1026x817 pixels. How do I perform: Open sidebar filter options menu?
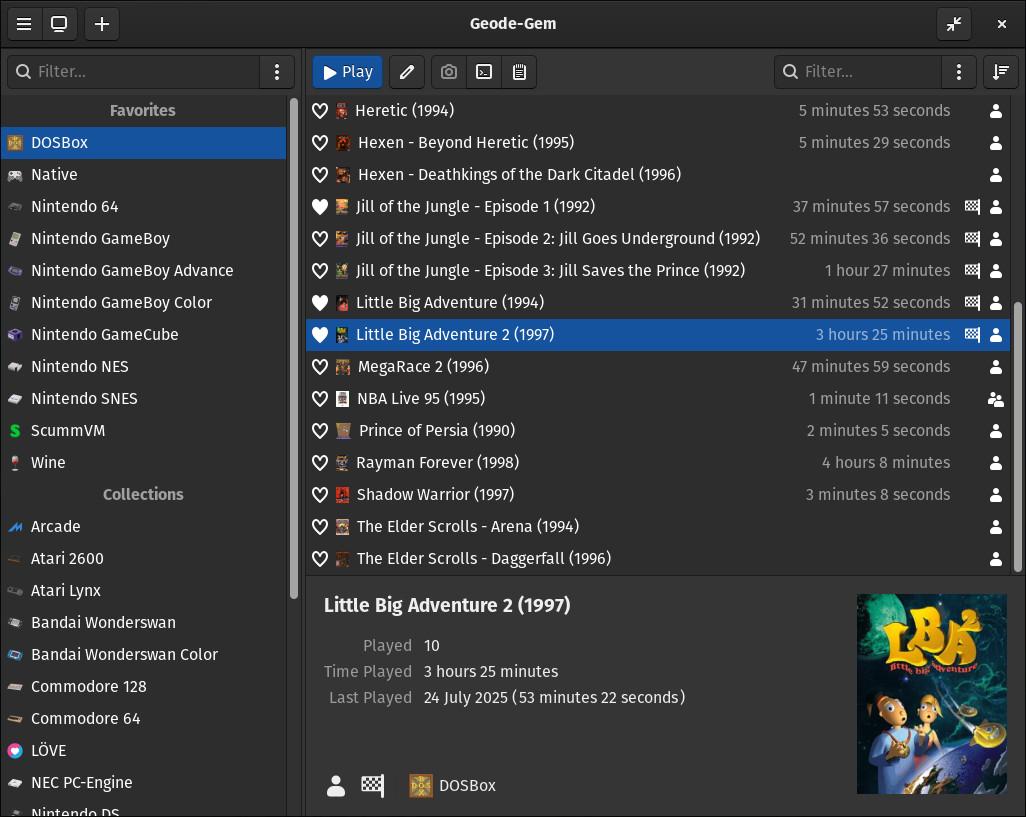click(x=277, y=72)
